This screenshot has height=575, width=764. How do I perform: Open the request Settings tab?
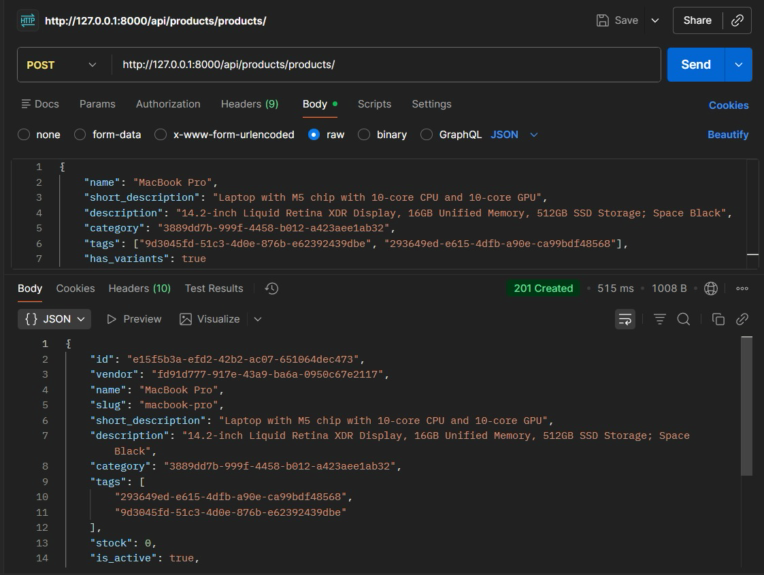click(432, 104)
